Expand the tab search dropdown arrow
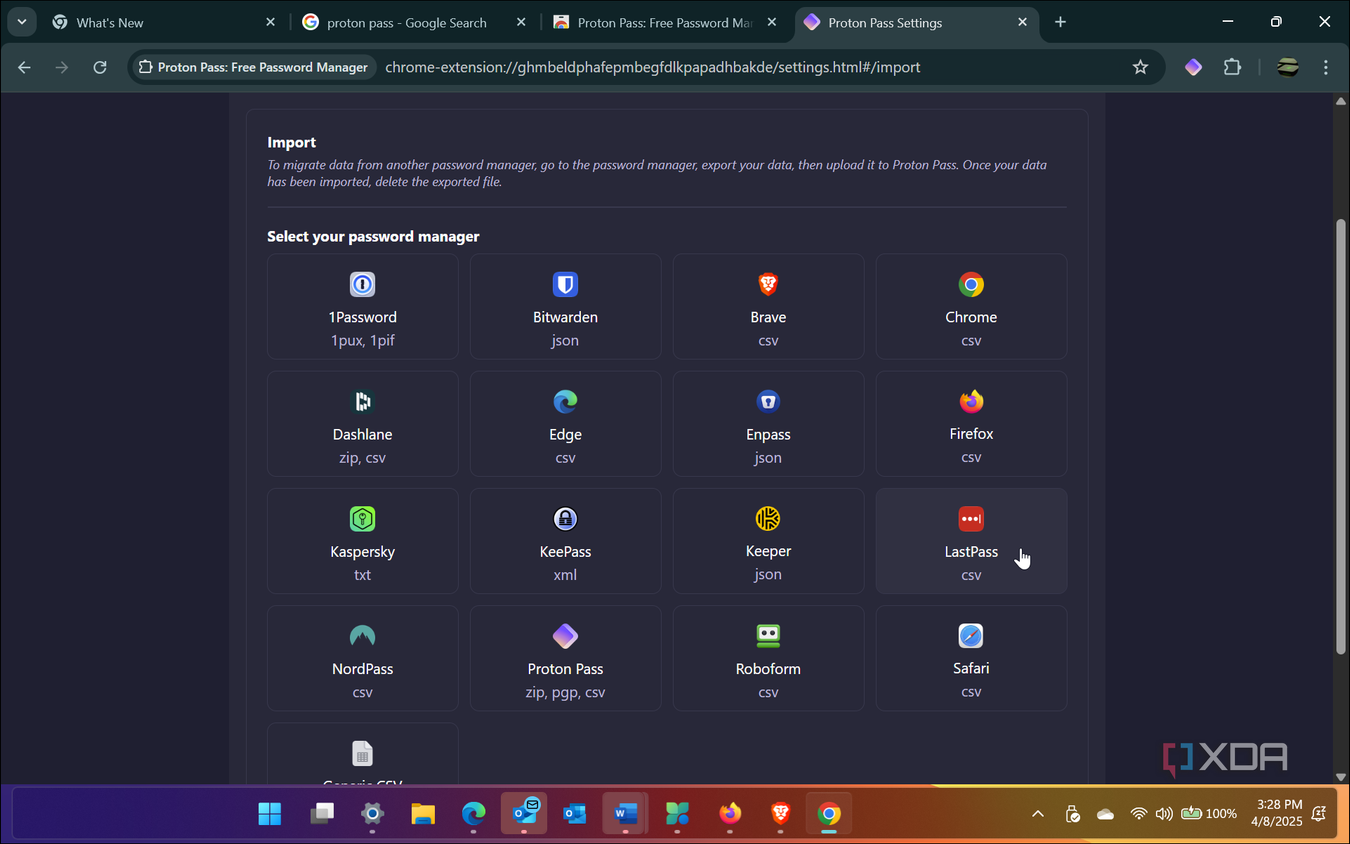This screenshot has width=1350, height=844. coord(21,22)
